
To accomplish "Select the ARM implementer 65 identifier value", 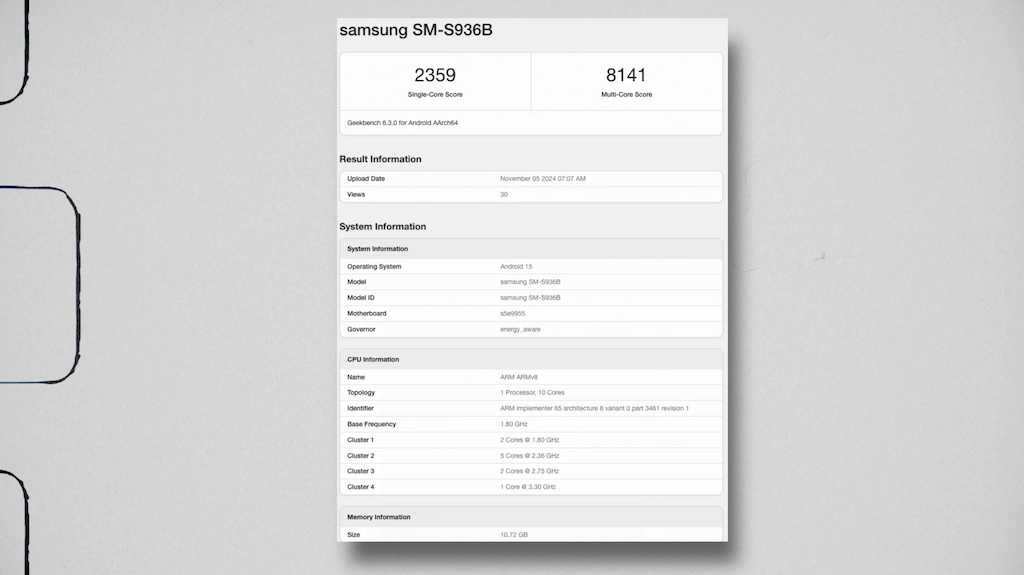I will 594,408.
